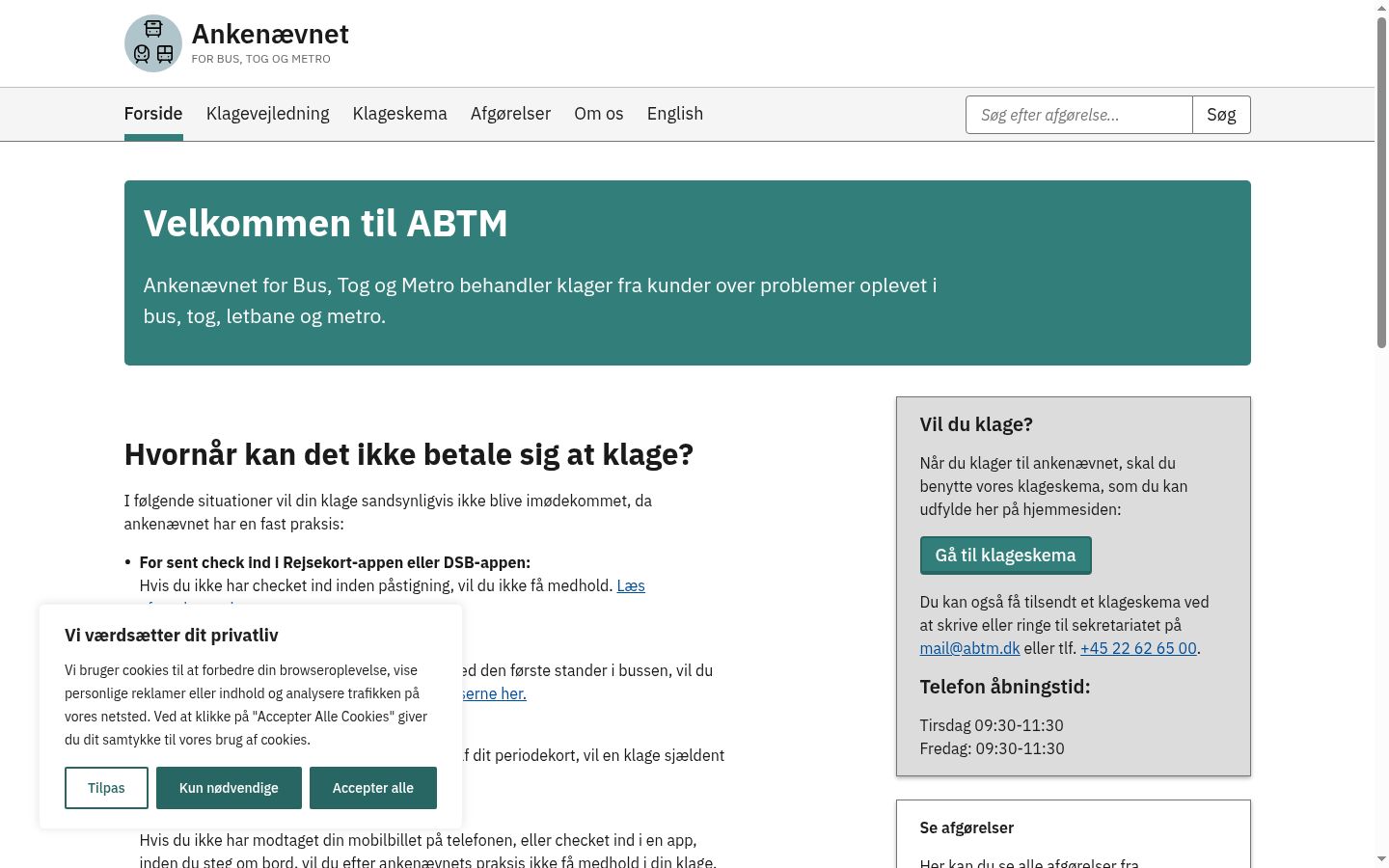Click the Fredag: 09:30-11:30 opening hours text
Viewport: 1389px width, 868px height.
[x=993, y=748]
